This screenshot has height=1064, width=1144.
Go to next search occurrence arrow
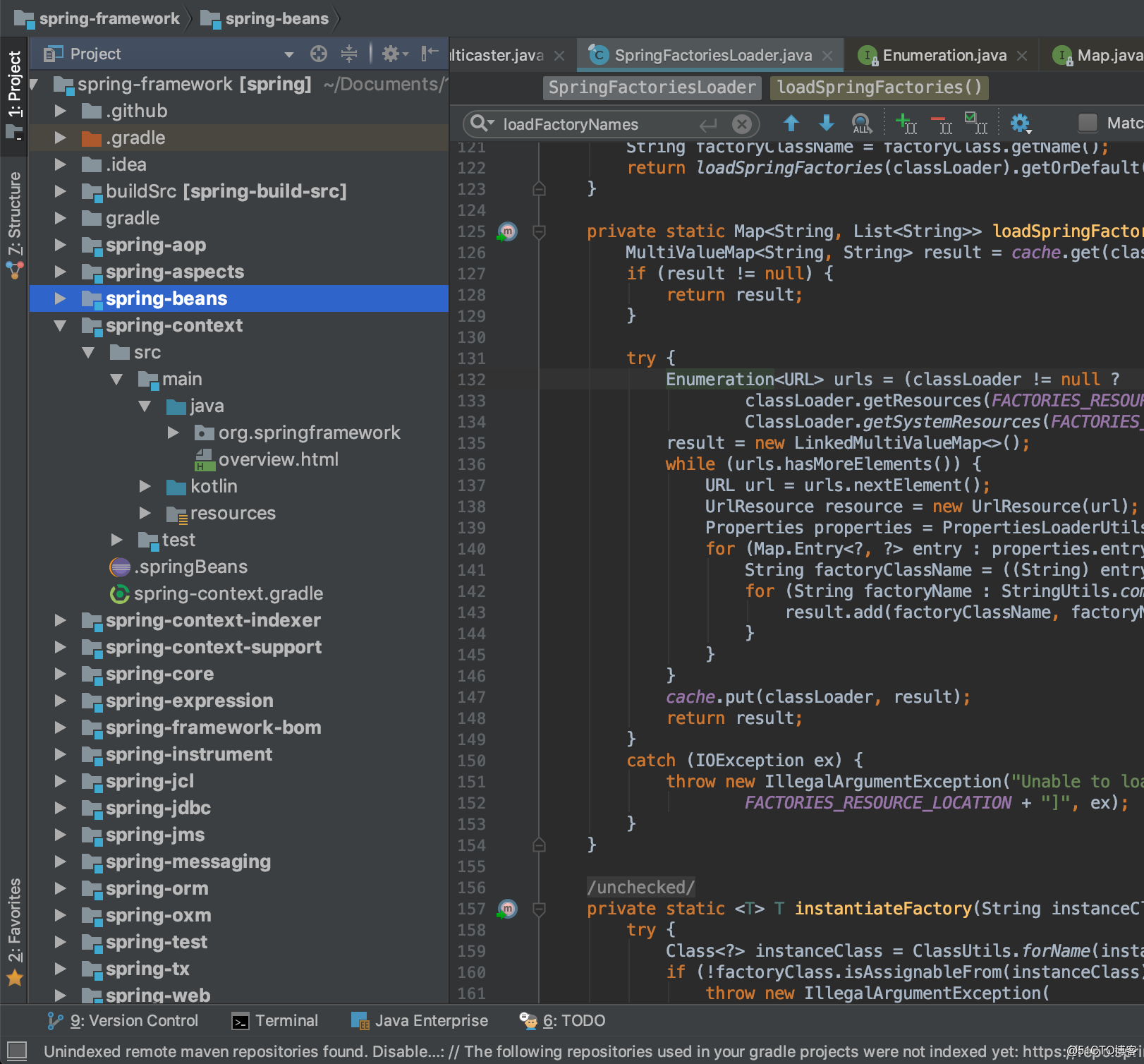pos(826,123)
